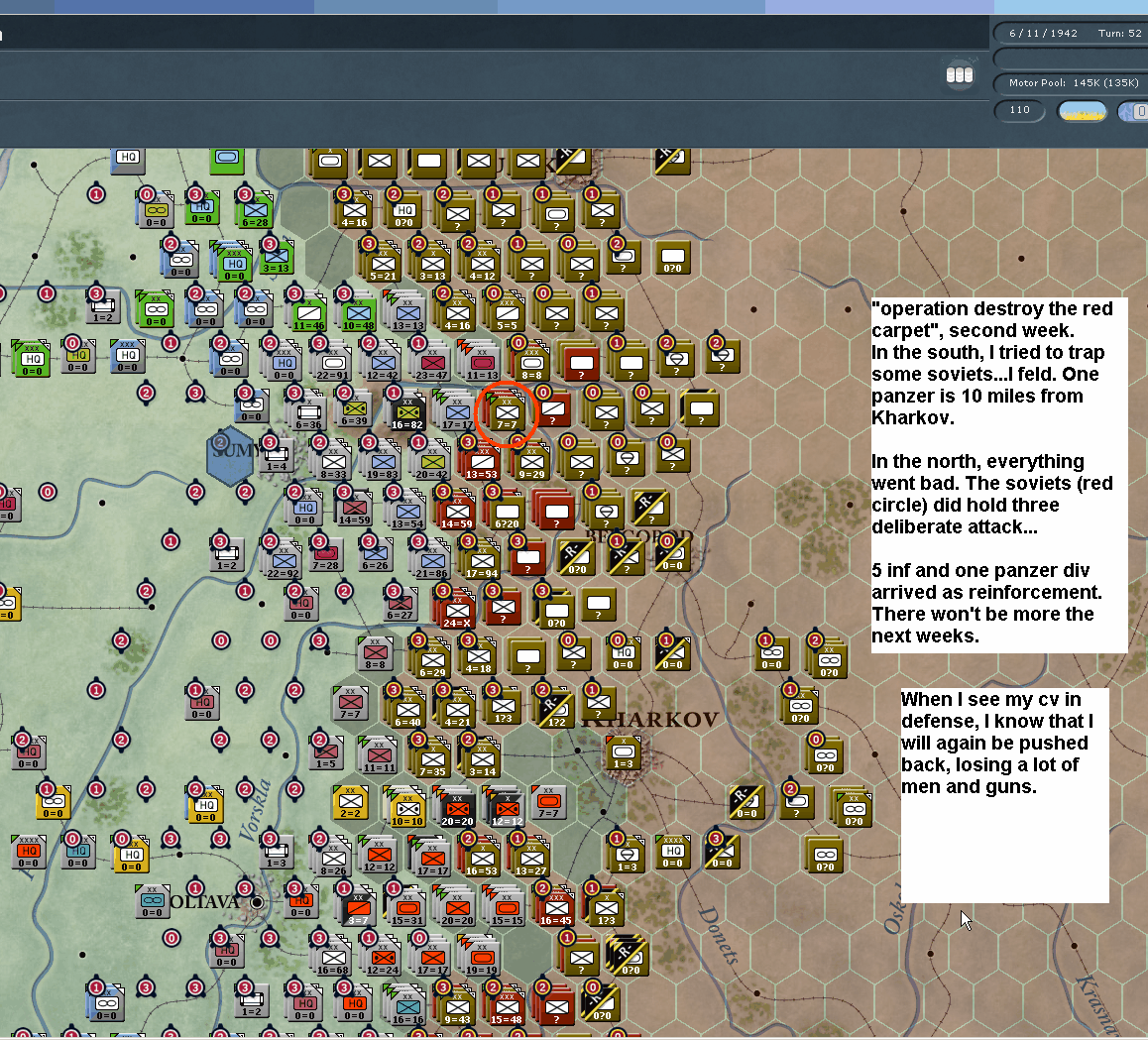Select the 16=53 Soviet unit counter
The width and height of the screenshot is (1148, 1040).
481,861
